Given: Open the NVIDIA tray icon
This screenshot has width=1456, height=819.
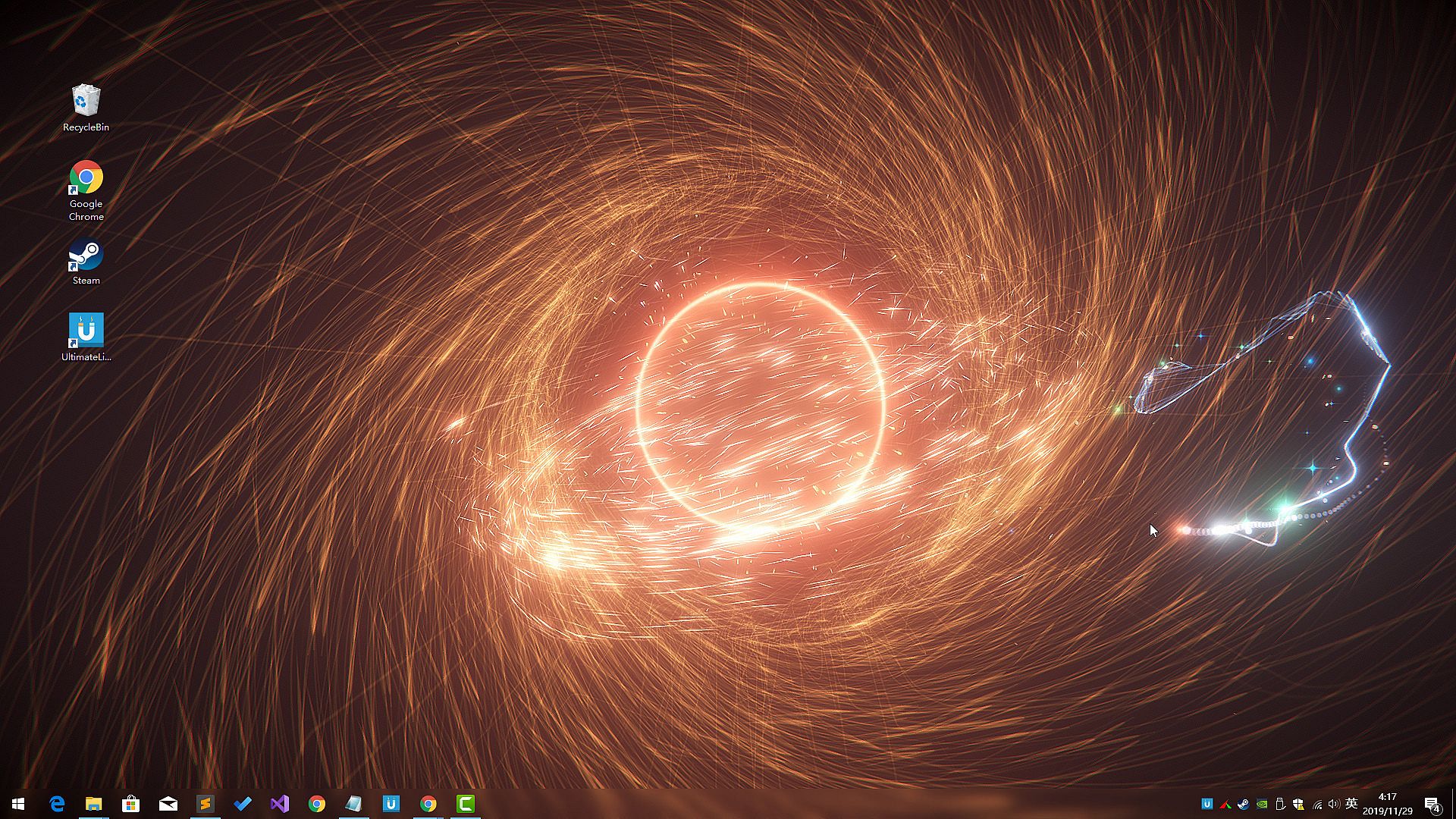Looking at the screenshot, I should click(x=1262, y=805).
